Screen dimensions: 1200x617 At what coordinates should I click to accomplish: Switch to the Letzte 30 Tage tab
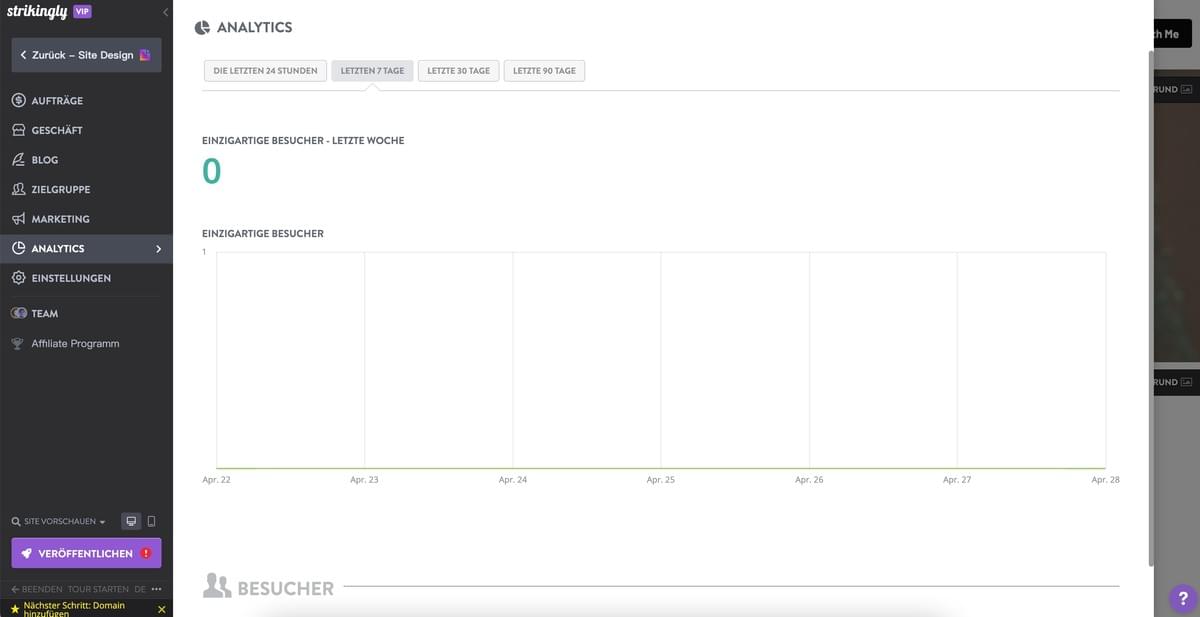[x=458, y=70]
